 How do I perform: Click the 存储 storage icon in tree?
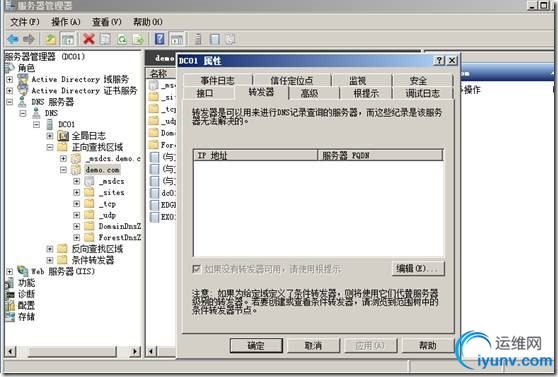[10, 316]
